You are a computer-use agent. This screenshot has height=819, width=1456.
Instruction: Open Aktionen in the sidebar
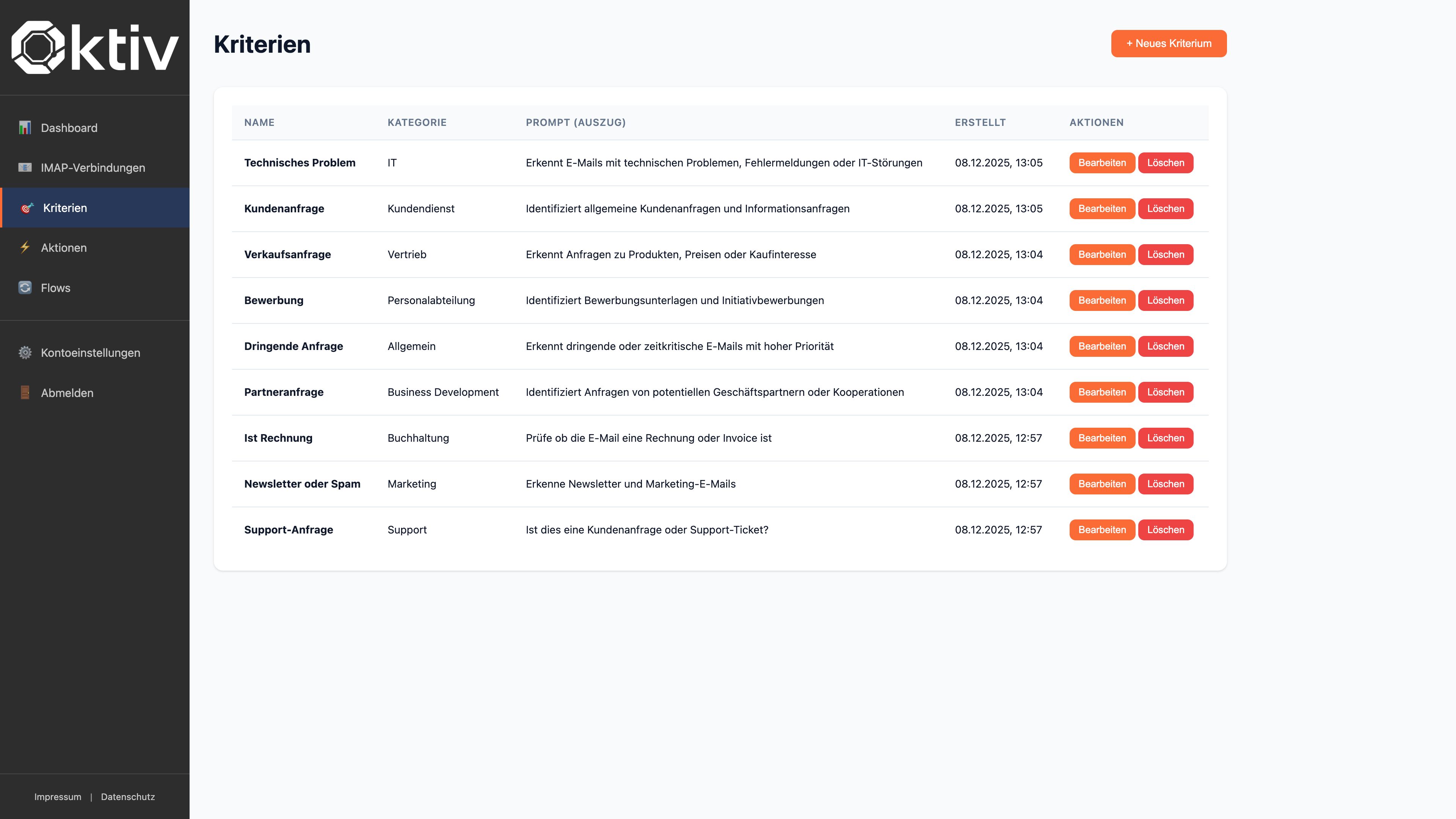pos(63,248)
